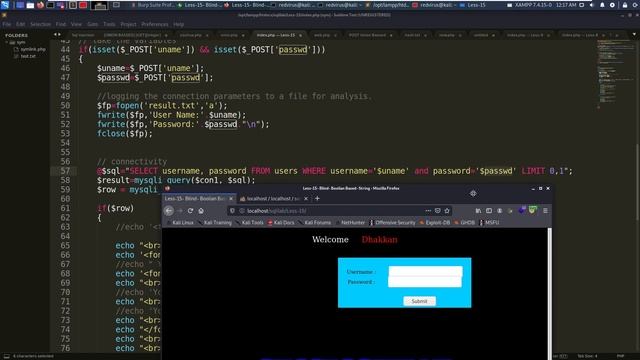Image resolution: width=640 pixels, height=360 pixels.
Task: Open the Tools menu in Sublime Text
Action: [109, 24]
